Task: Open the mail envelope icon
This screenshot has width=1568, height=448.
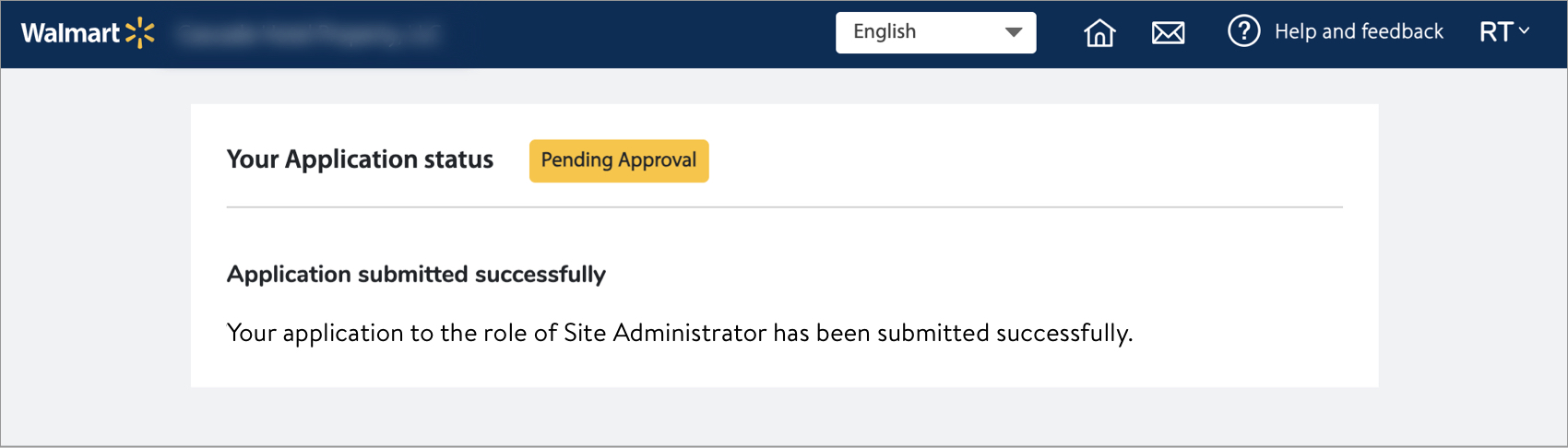Action: coord(1168,33)
